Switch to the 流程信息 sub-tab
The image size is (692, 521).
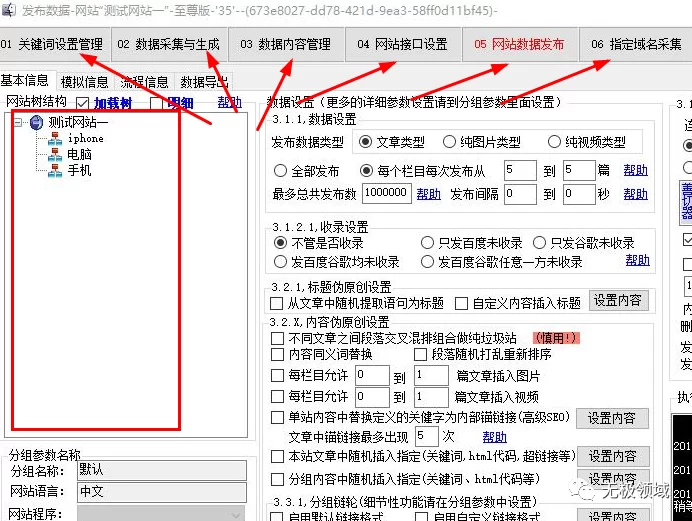[x=145, y=82]
